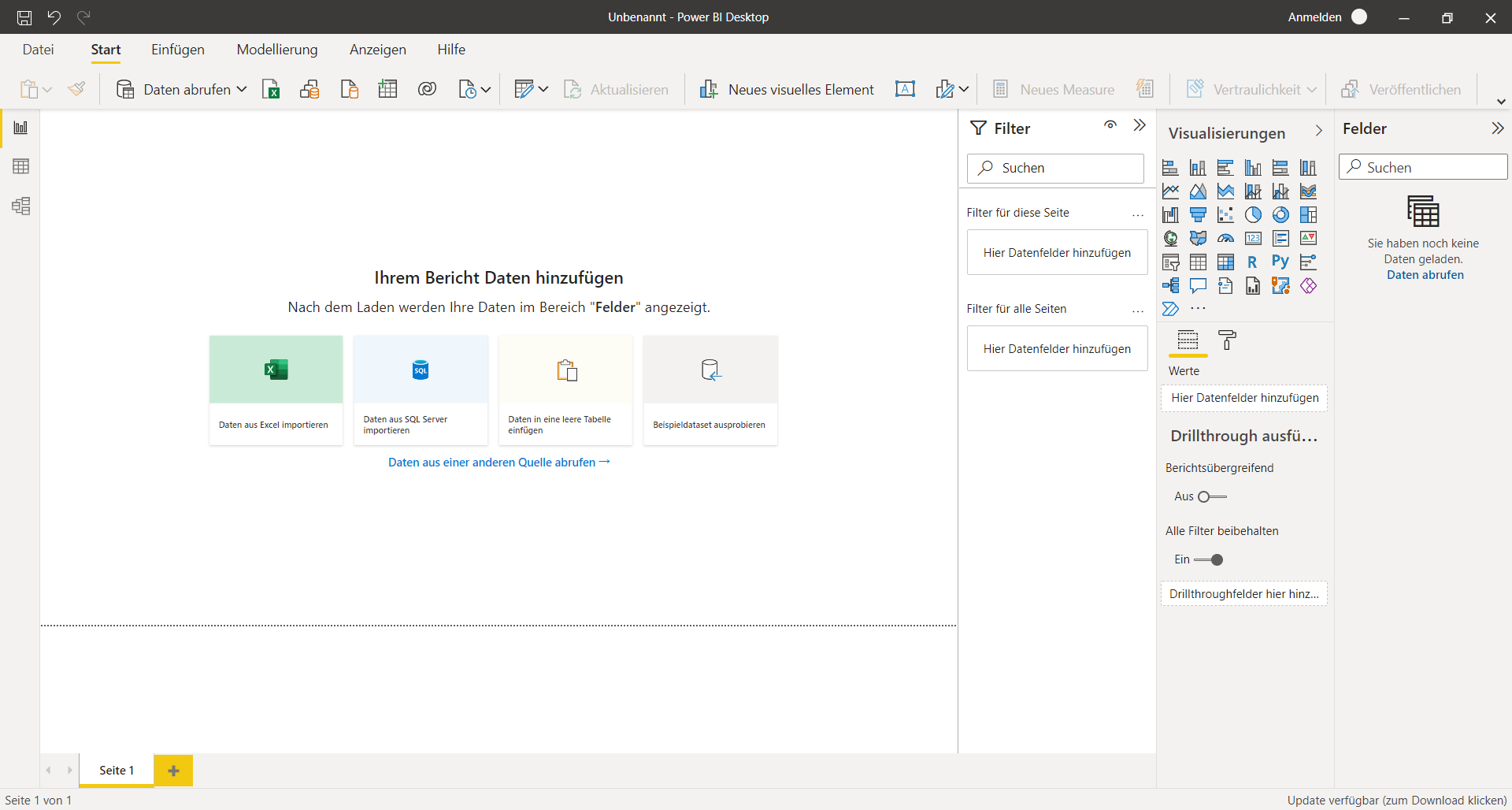Click Daten aus einer anderen Quelle abrufen
1512x810 pixels.
[498, 463]
